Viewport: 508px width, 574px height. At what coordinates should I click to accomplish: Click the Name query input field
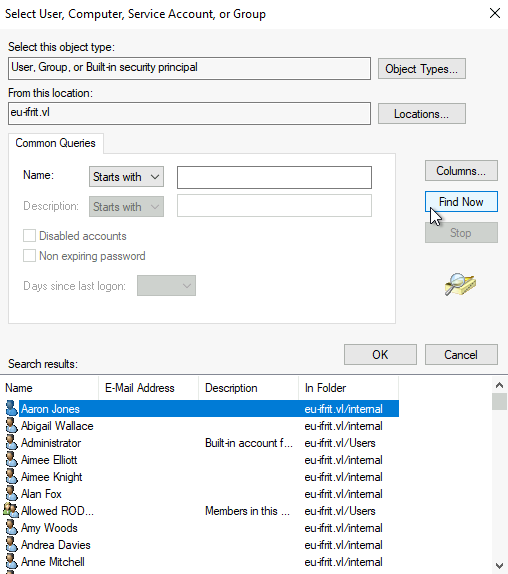tap(274, 177)
